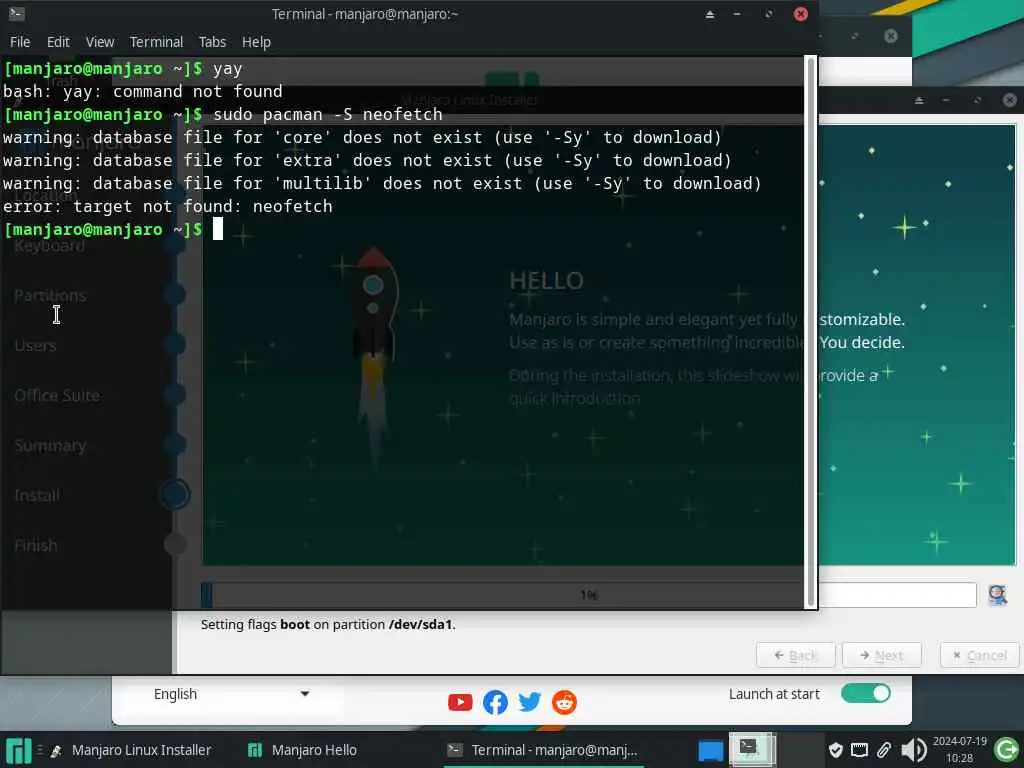Maximize the Manjaro Linux Installer window
This screenshot has width=1024, height=768.
978,100
